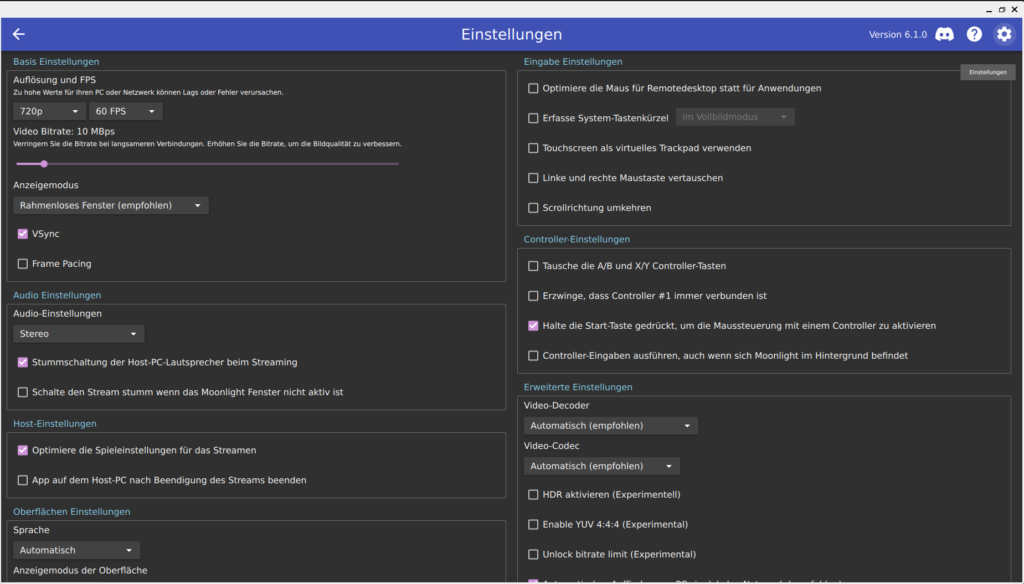The image size is (1024, 584).
Task: Enable Linke und rechte Maustaste vertauschen
Action: click(534, 178)
